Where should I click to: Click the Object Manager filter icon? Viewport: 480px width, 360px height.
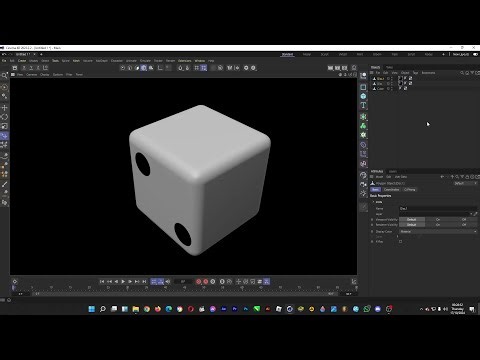tap(472, 73)
